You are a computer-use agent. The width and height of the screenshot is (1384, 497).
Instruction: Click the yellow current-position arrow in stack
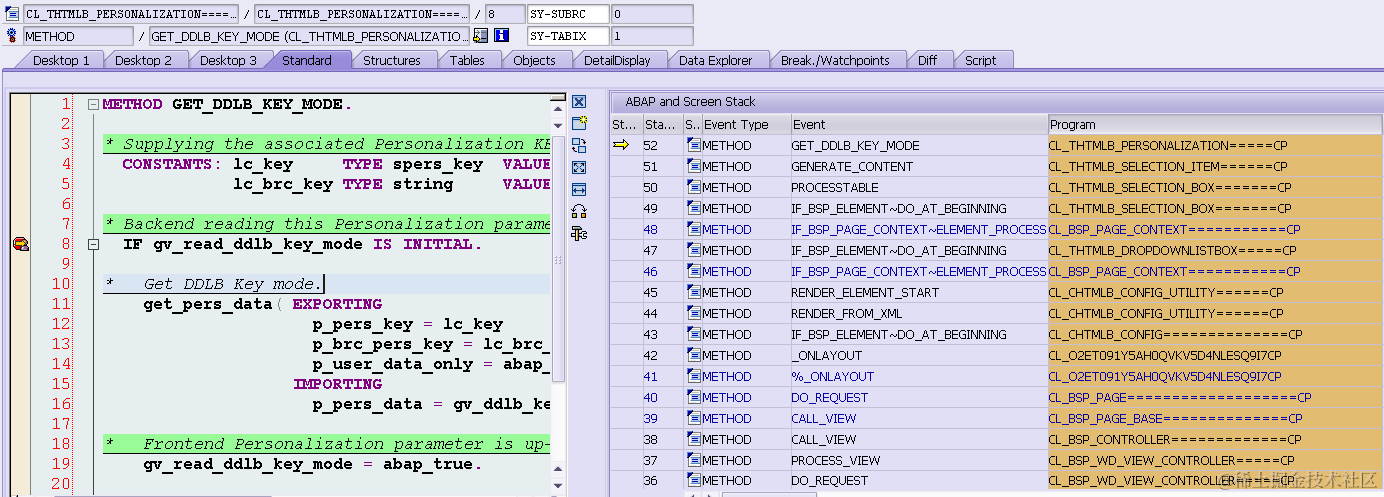click(x=621, y=145)
